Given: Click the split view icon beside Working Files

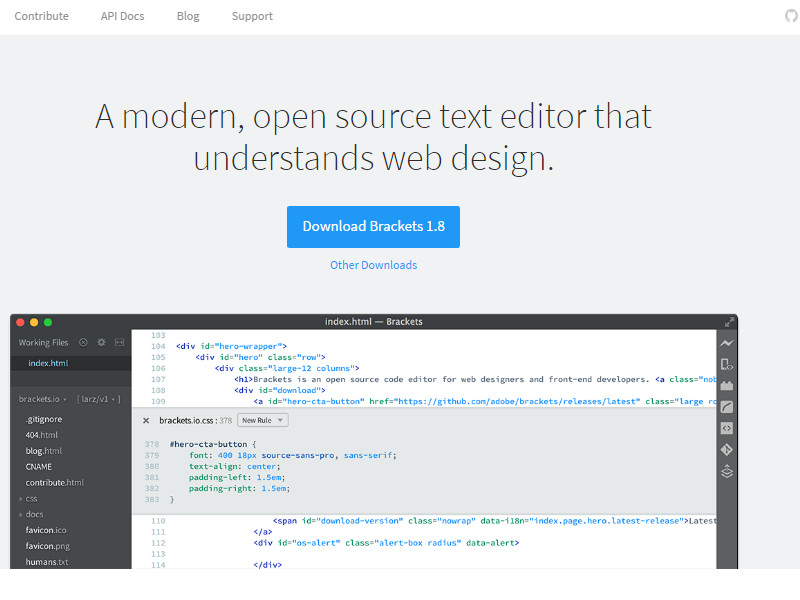Looking at the screenshot, I should point(119,343).
